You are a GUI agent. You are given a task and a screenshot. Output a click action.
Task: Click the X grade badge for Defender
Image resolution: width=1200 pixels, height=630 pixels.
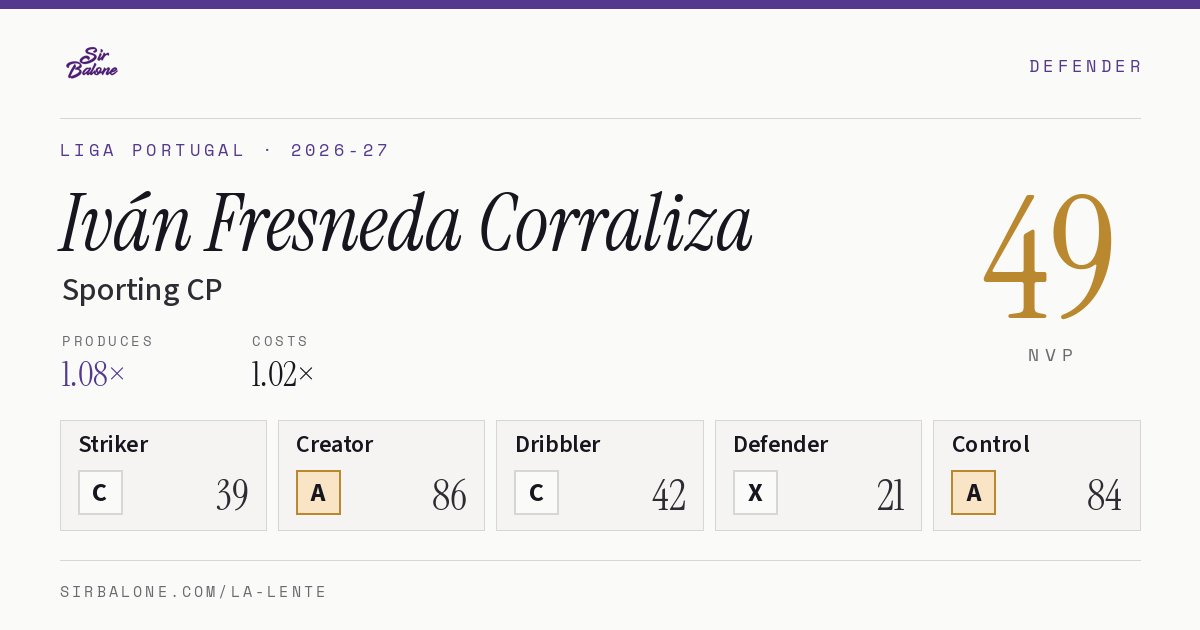tap(755, 492)
